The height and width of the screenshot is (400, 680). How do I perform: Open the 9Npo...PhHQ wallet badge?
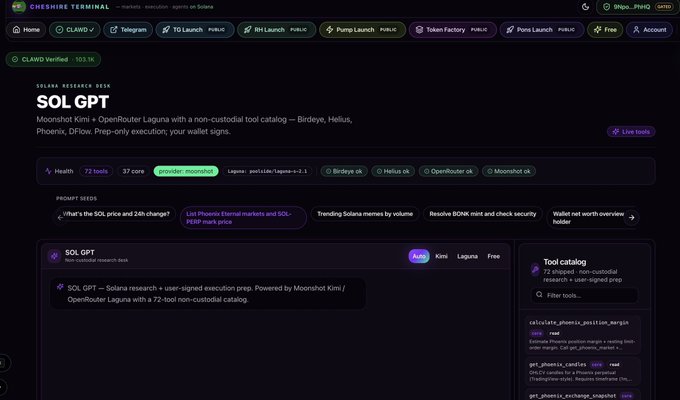[637, 7]
